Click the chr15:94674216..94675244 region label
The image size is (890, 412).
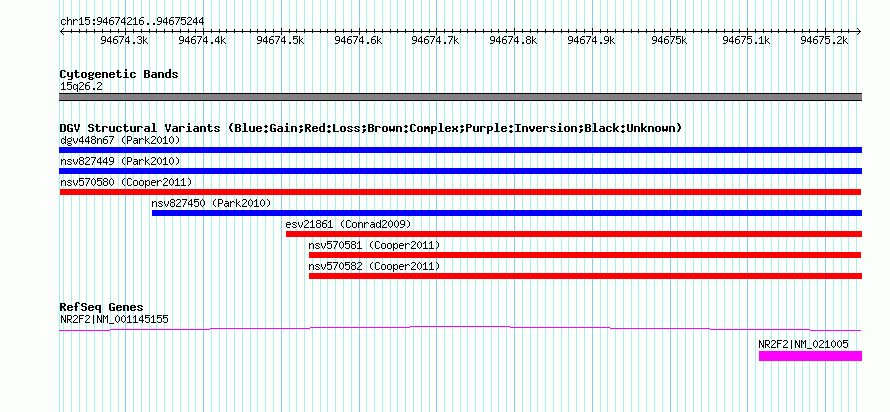(x=132, y=22)
